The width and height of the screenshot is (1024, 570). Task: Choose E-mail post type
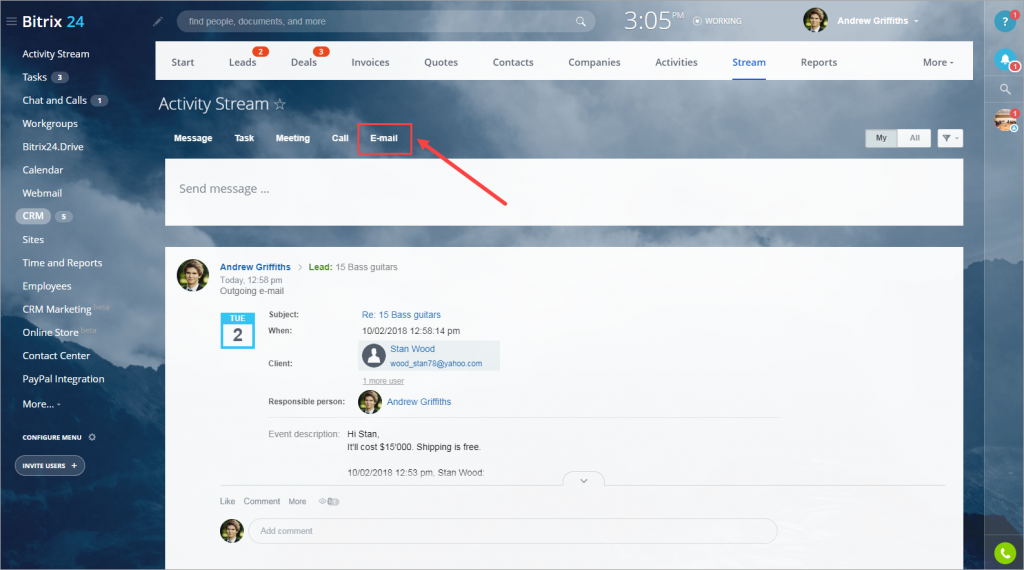tap(384, 138)
